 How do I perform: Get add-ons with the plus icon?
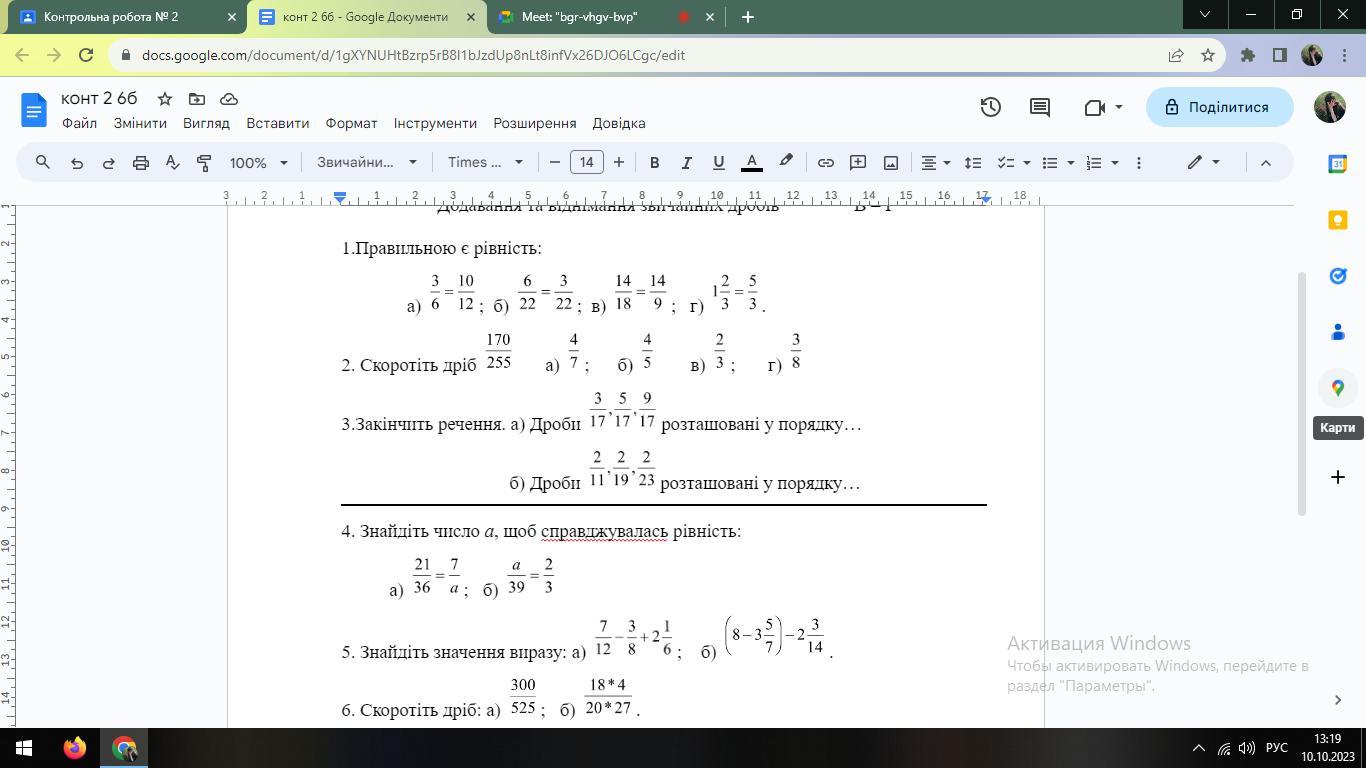tap(1338, 477)
